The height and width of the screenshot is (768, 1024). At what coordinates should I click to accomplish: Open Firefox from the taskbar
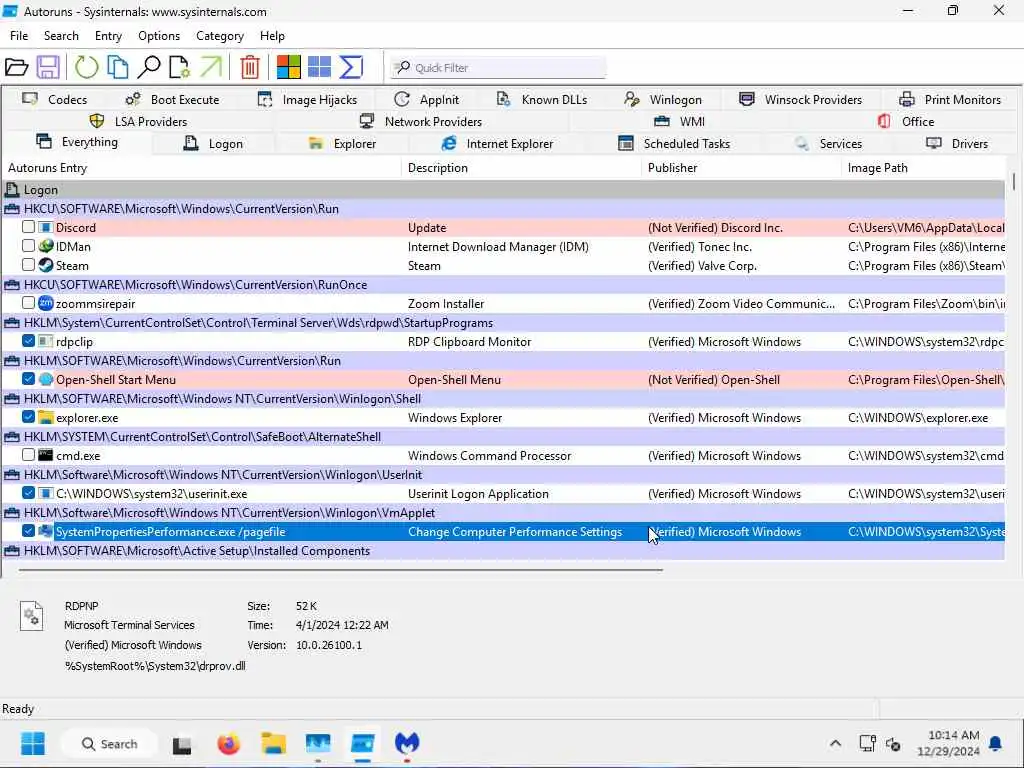(x=229, y=744)
